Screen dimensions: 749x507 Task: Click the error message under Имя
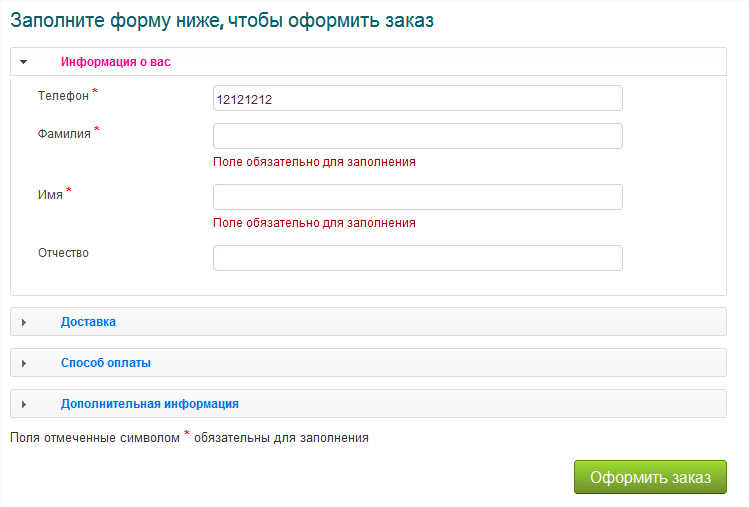315,223
